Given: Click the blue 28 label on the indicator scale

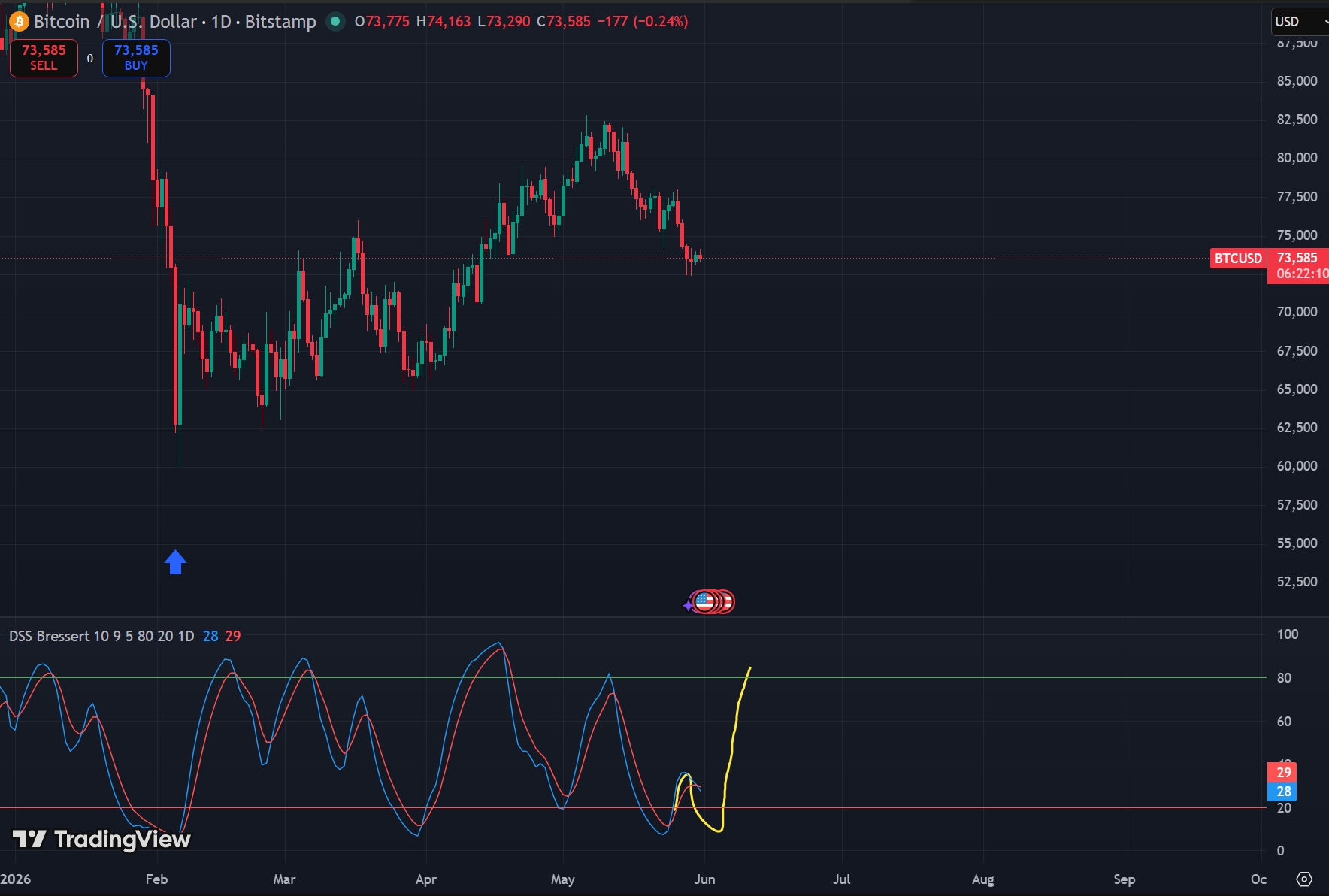Looking at the screenshot, I should (x=1283, y=792).
